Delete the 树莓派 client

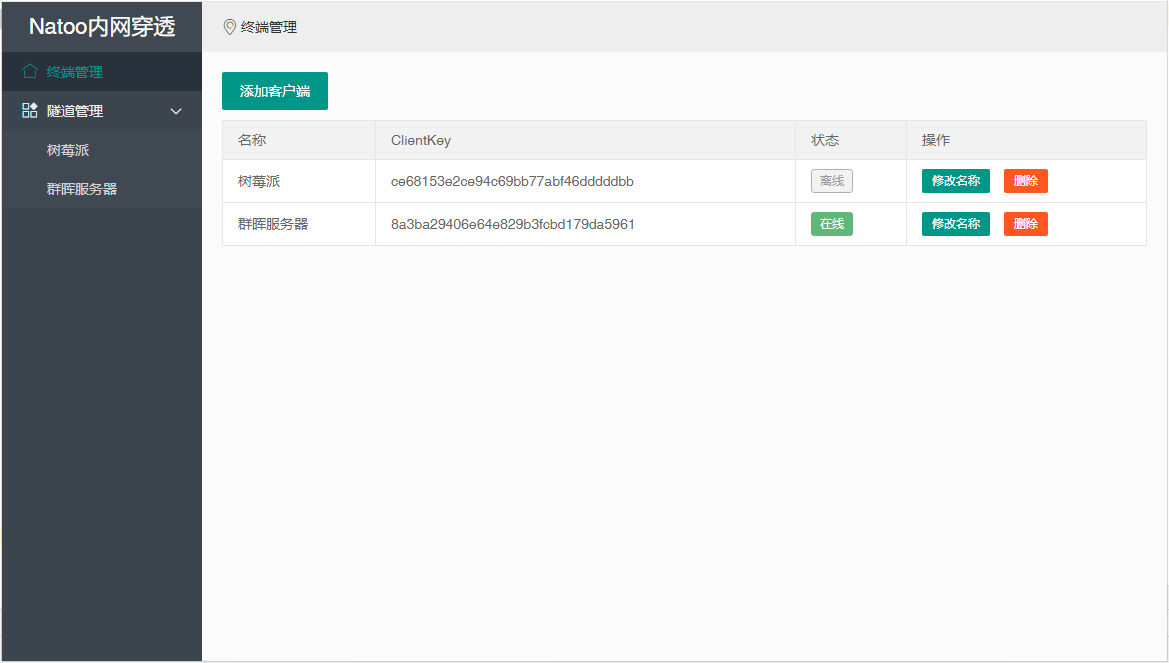click(x=1026, y=180)
